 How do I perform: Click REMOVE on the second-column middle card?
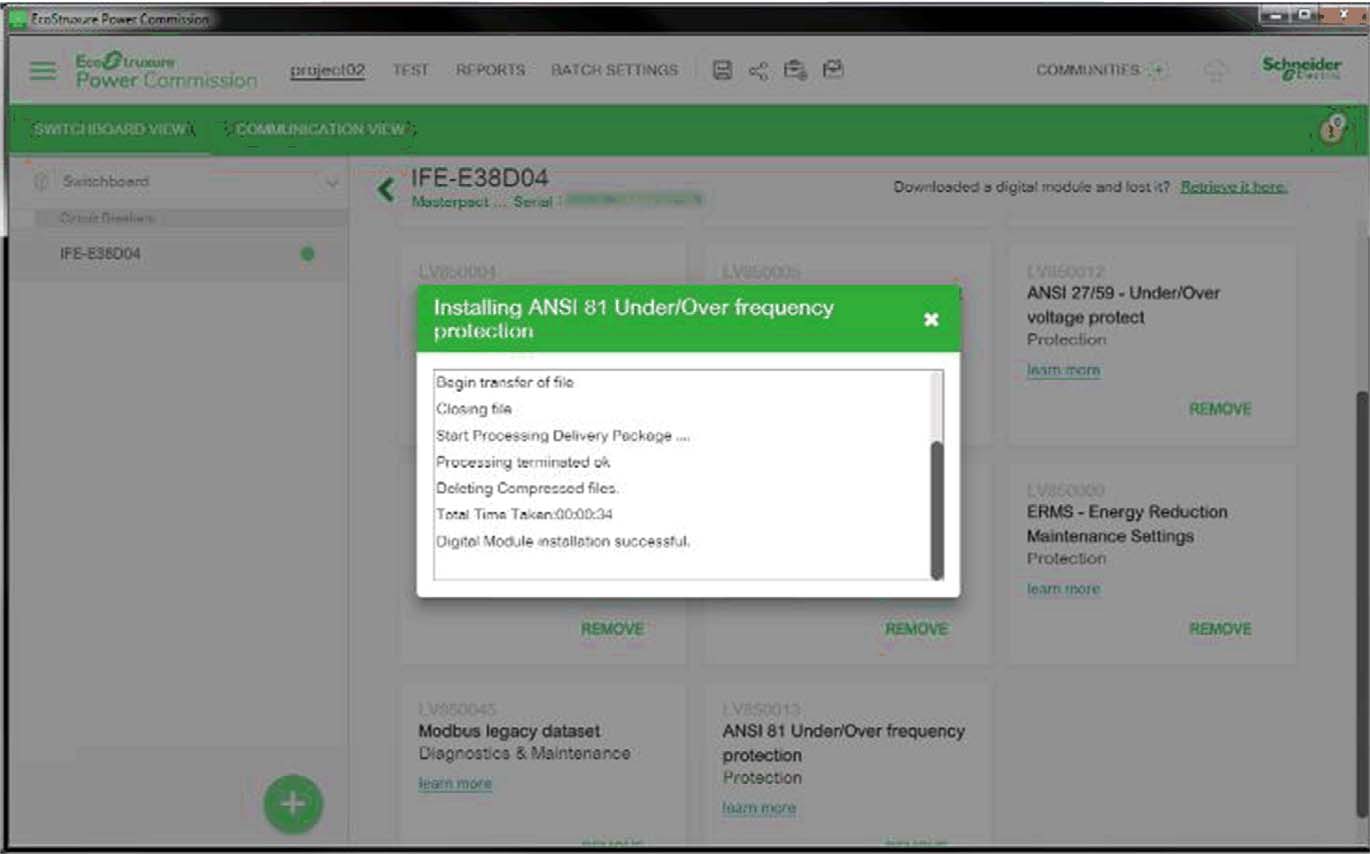(916, 629)
